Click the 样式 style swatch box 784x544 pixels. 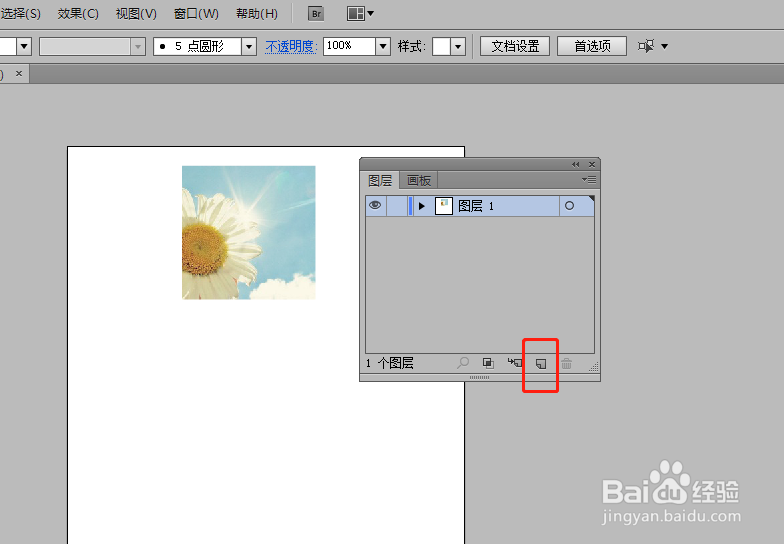coord(442,46)
